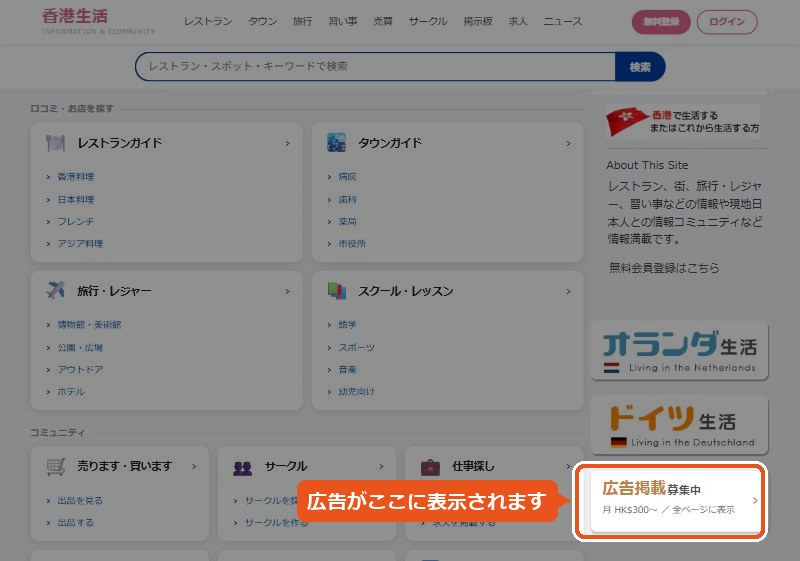Open the 病院 link
800x561 pixels.
tap(347, 176)
